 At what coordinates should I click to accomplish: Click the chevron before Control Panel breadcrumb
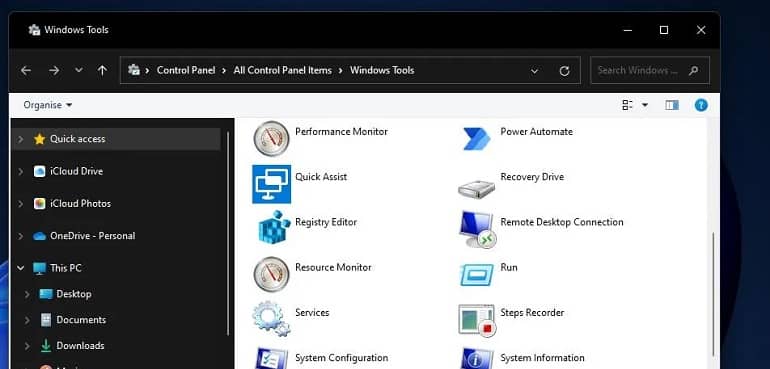(x=147, y=71)
